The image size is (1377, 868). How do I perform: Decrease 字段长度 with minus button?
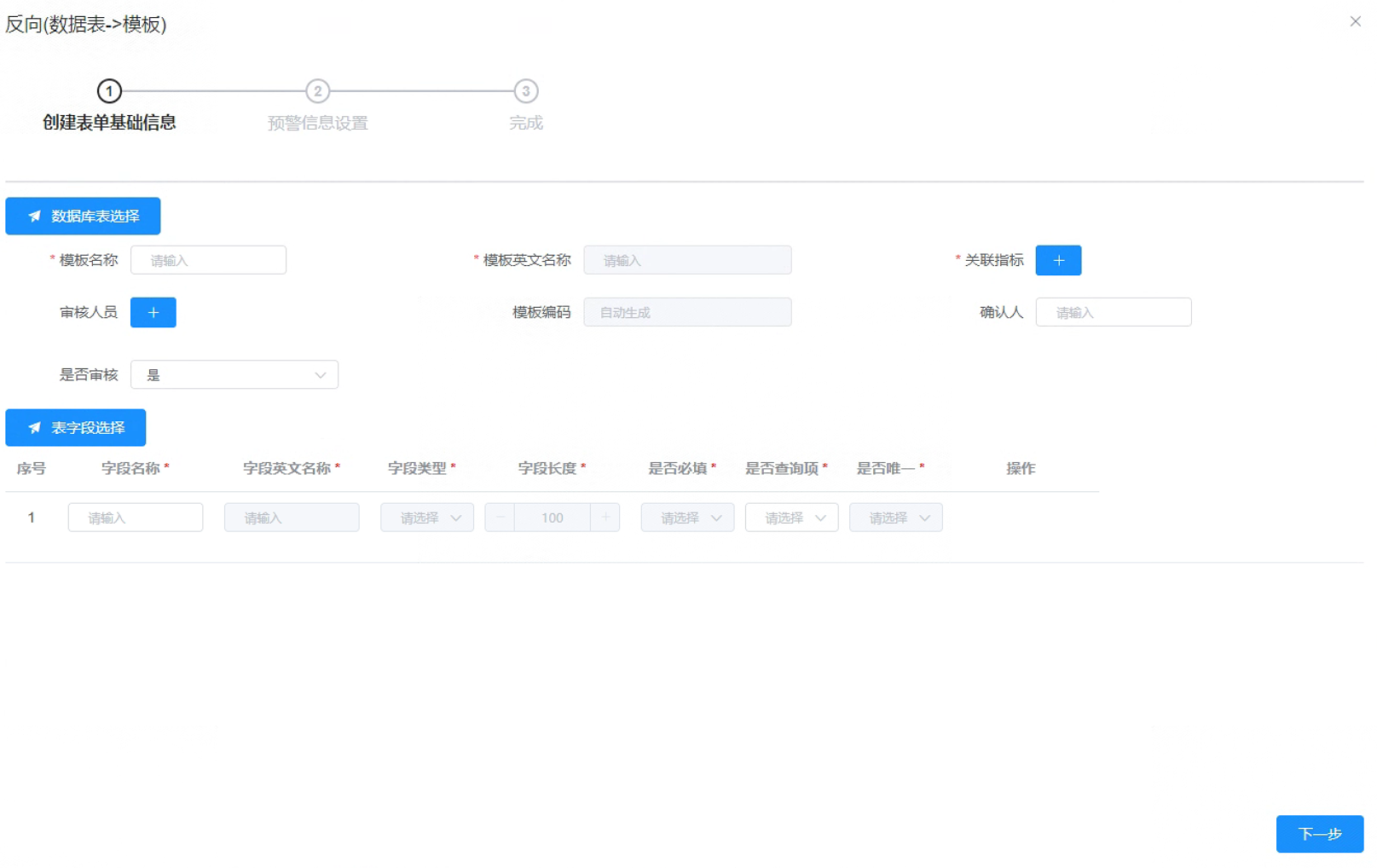point(500,518)
